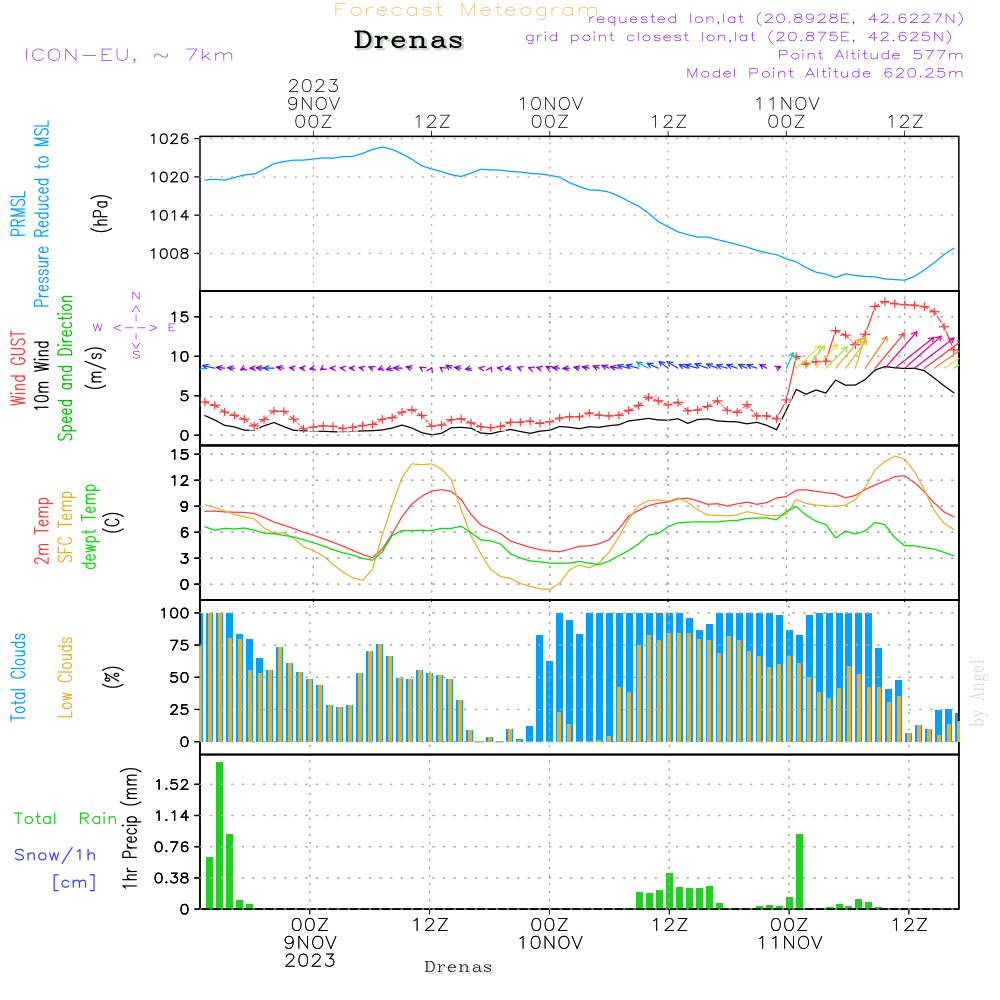Click the highest wind gust marker
Screen dimensions: 1000x1000
885,302
